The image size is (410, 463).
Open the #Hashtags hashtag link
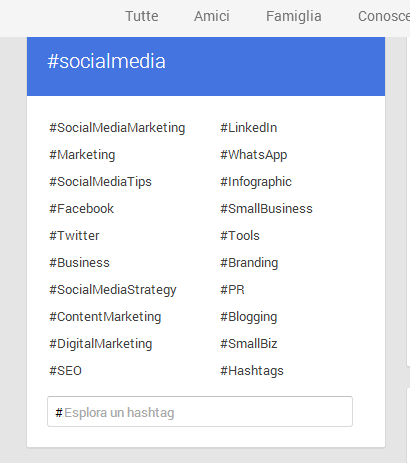252,371
